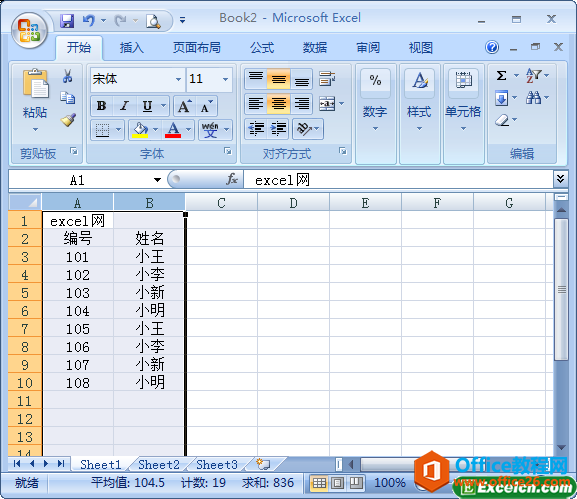Image resolution: width=577 pixels, height=499 pixels.
Task: Select column C header
Action: [x=221, y=202]
